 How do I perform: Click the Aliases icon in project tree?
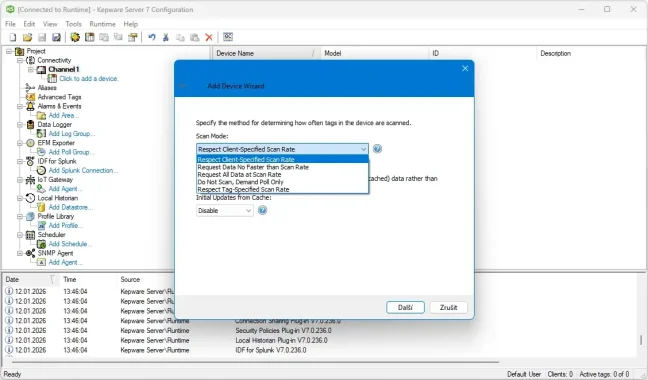(30, 88)
